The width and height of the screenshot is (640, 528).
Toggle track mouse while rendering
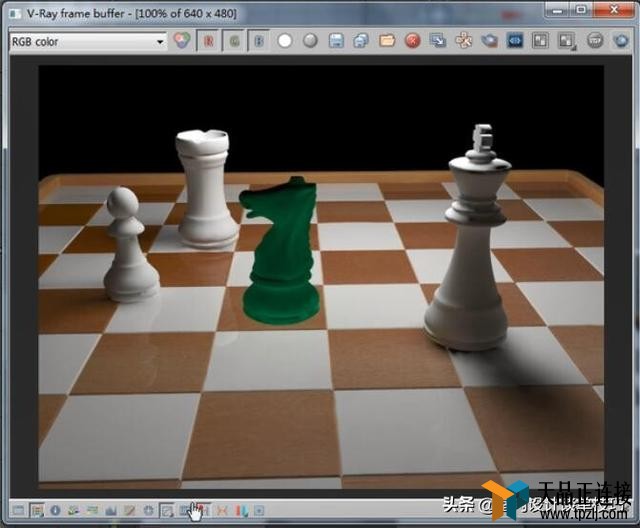point(464,41)
